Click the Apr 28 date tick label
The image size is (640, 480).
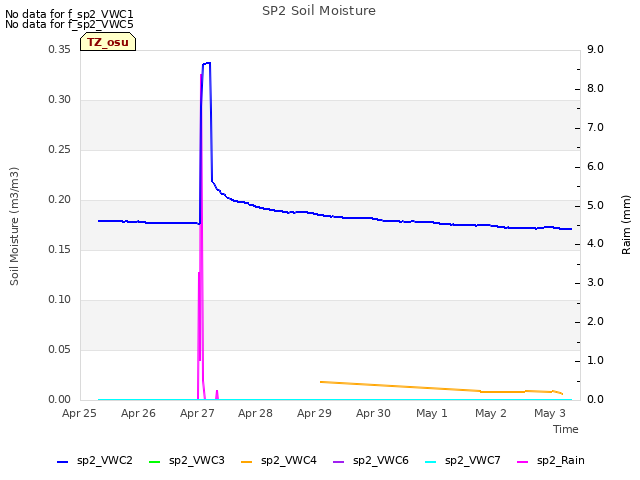256,413
